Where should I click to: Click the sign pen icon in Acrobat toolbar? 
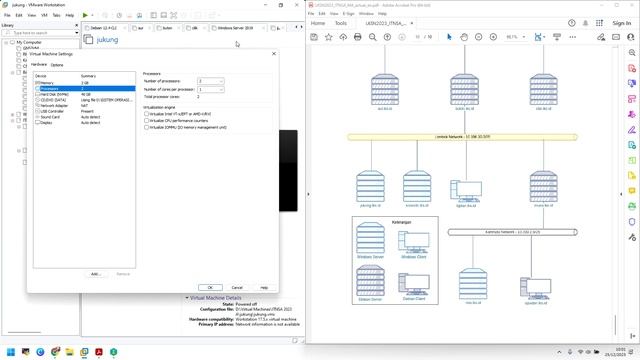click(601, 37)
